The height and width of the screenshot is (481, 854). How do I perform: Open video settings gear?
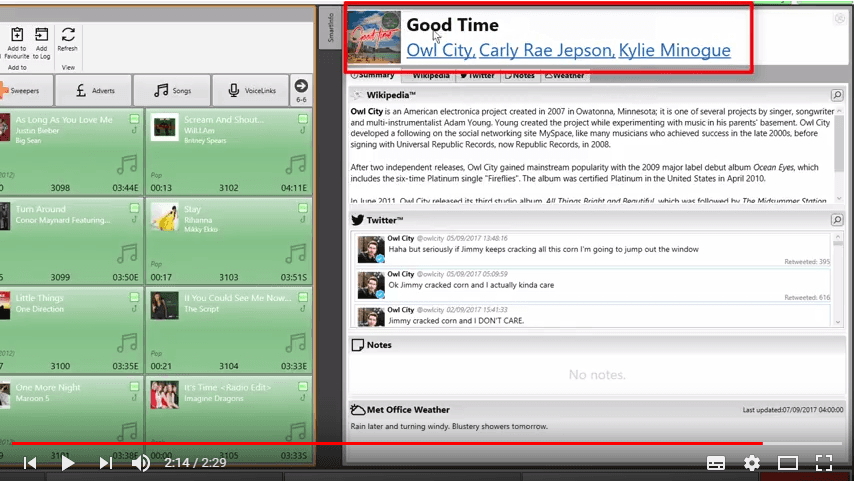coord(752,463)
